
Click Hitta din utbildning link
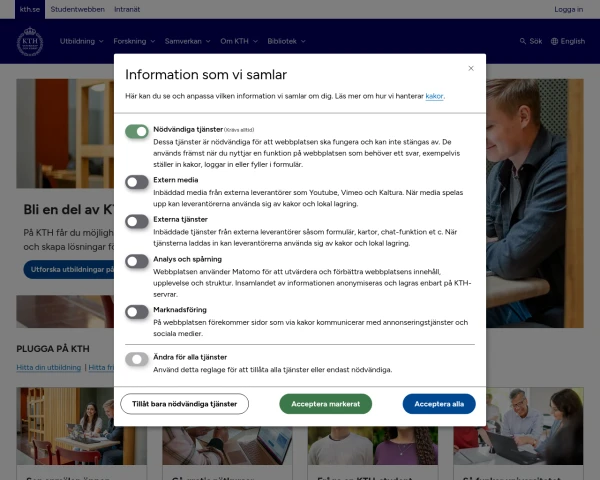[x=49, y=367]
